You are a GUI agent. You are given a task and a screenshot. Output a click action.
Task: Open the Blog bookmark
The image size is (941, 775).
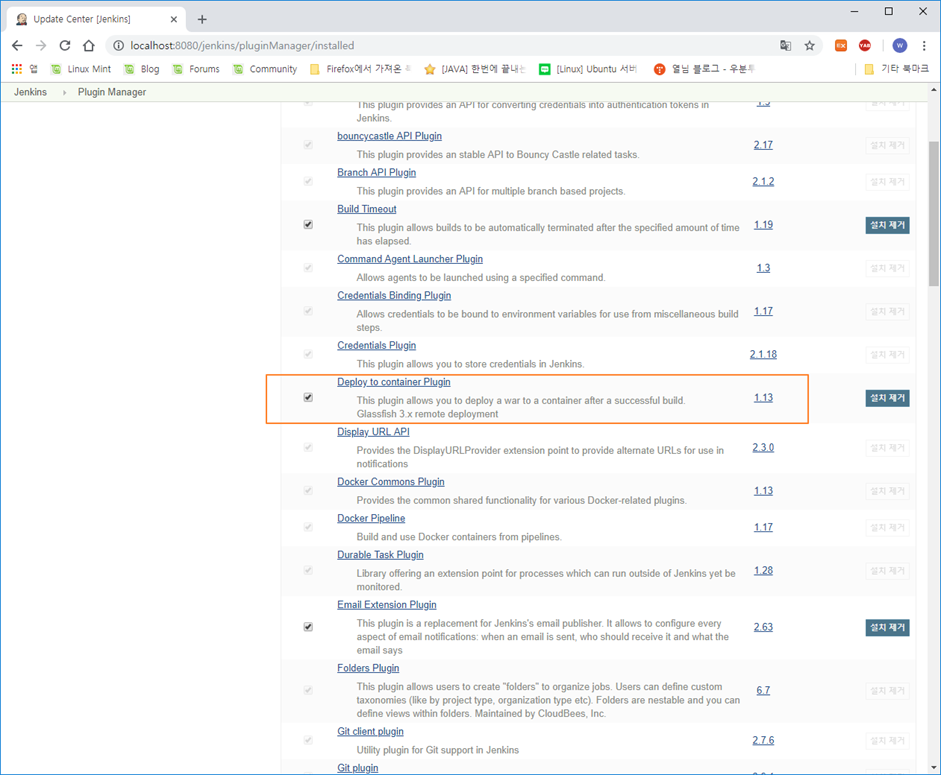pos(142,69)
